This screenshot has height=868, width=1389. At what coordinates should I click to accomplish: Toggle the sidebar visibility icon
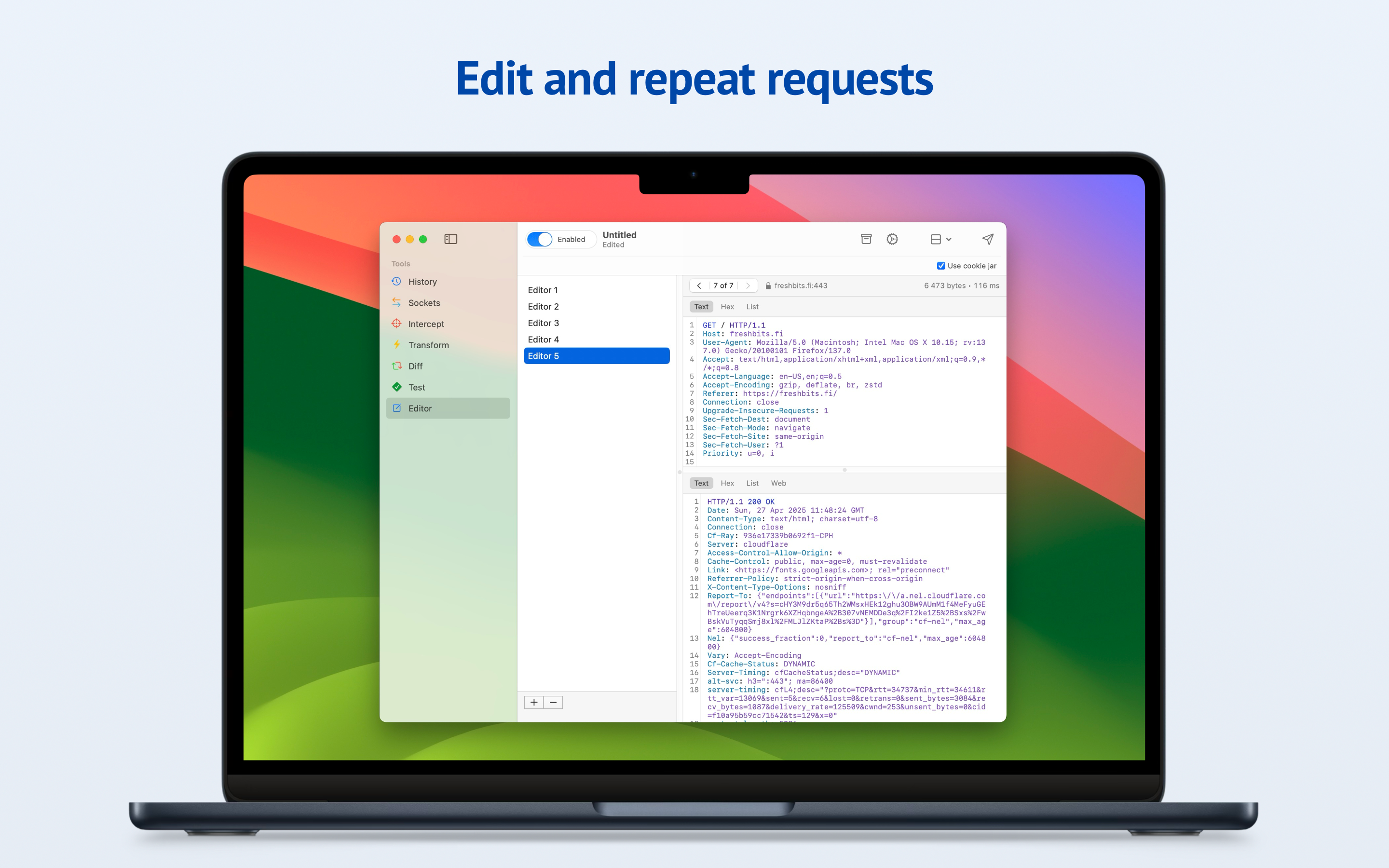coord(450,239)
